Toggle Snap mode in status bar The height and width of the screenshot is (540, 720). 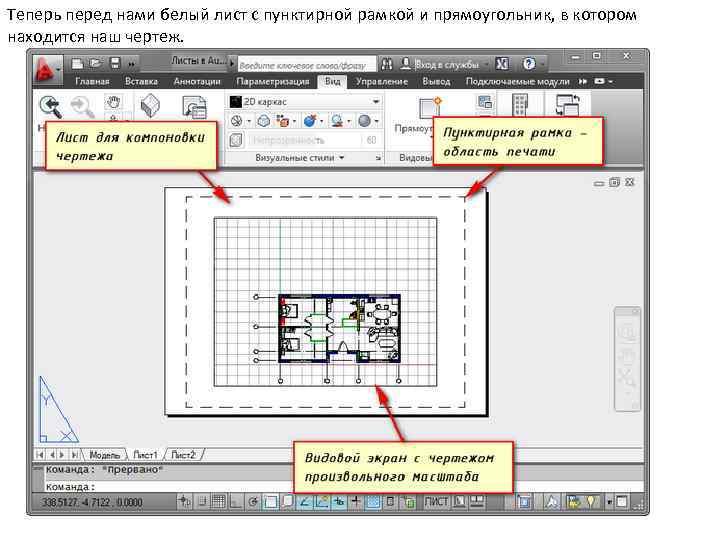202,502
